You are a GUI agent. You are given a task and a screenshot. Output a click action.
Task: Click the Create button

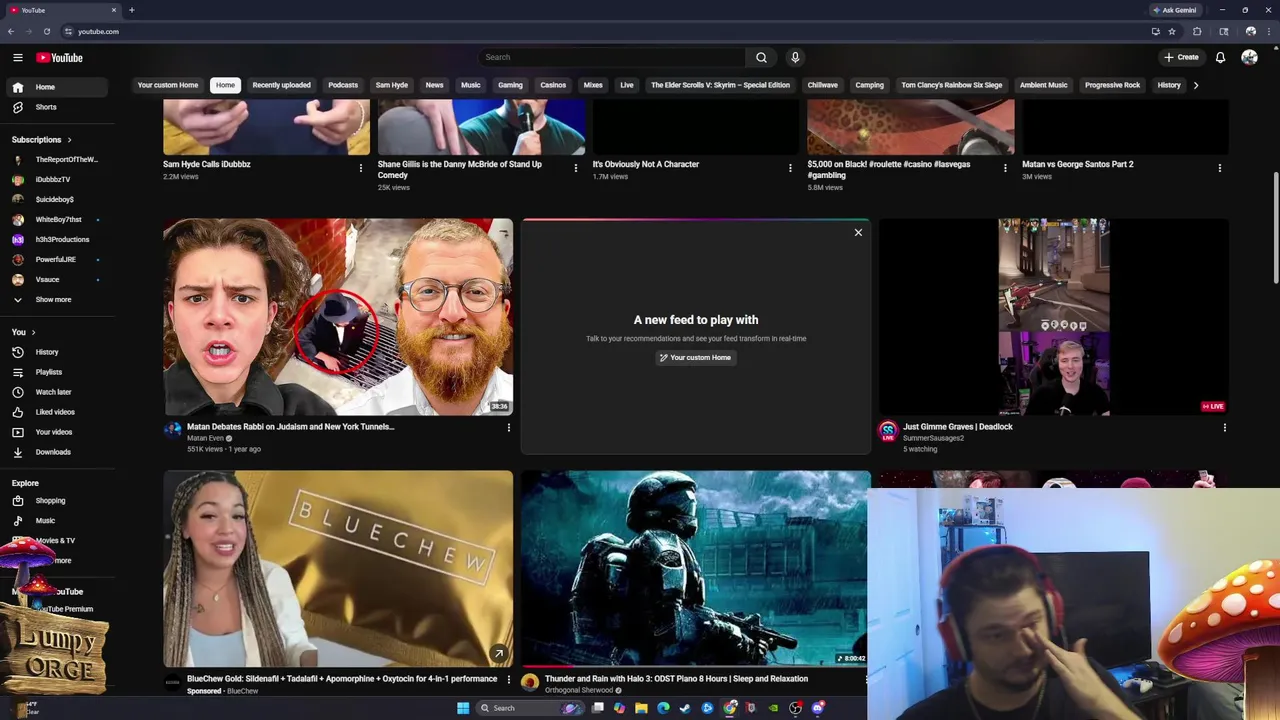point(1181,57)
